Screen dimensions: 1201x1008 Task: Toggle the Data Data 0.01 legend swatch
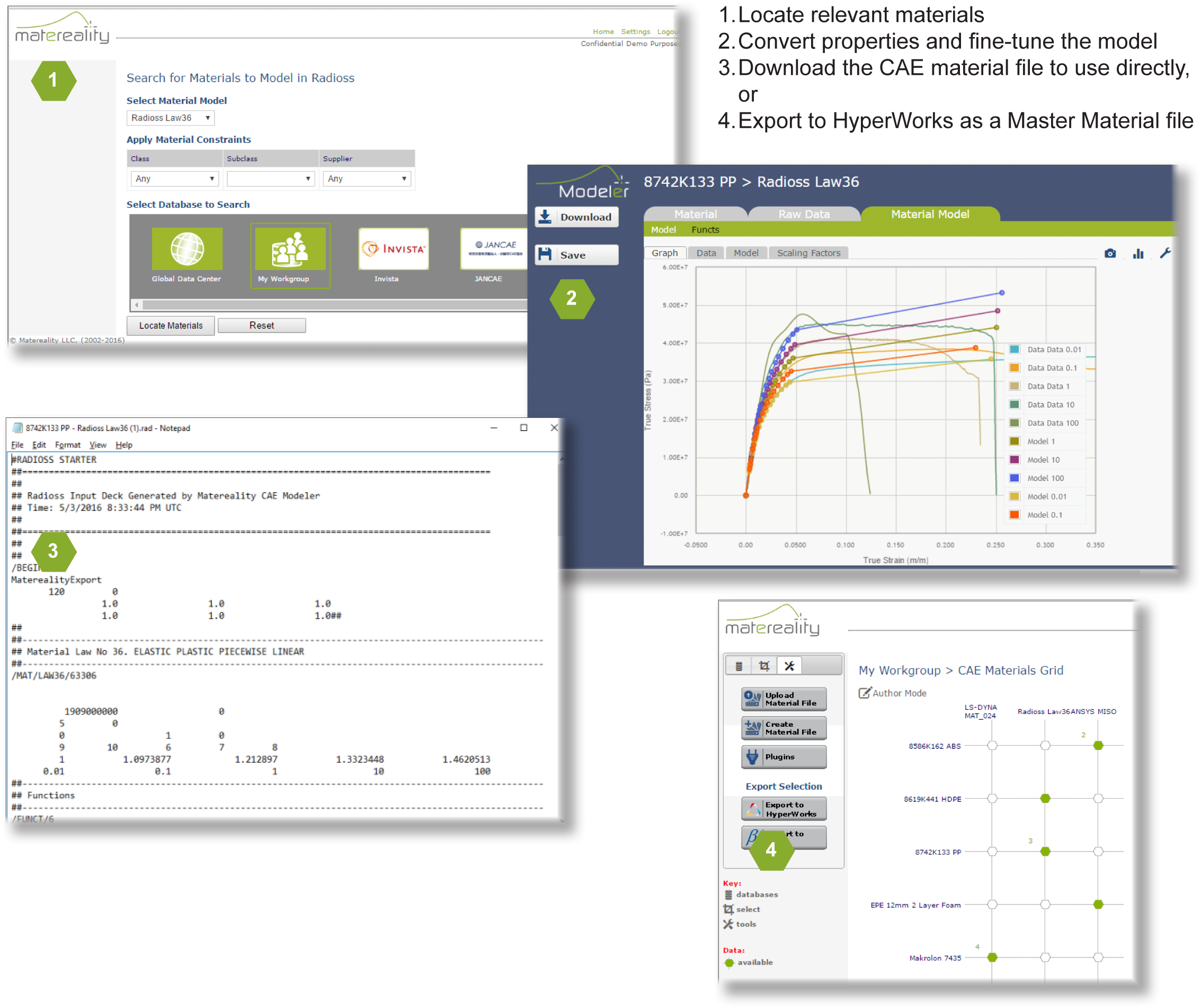click(1015, 350)
